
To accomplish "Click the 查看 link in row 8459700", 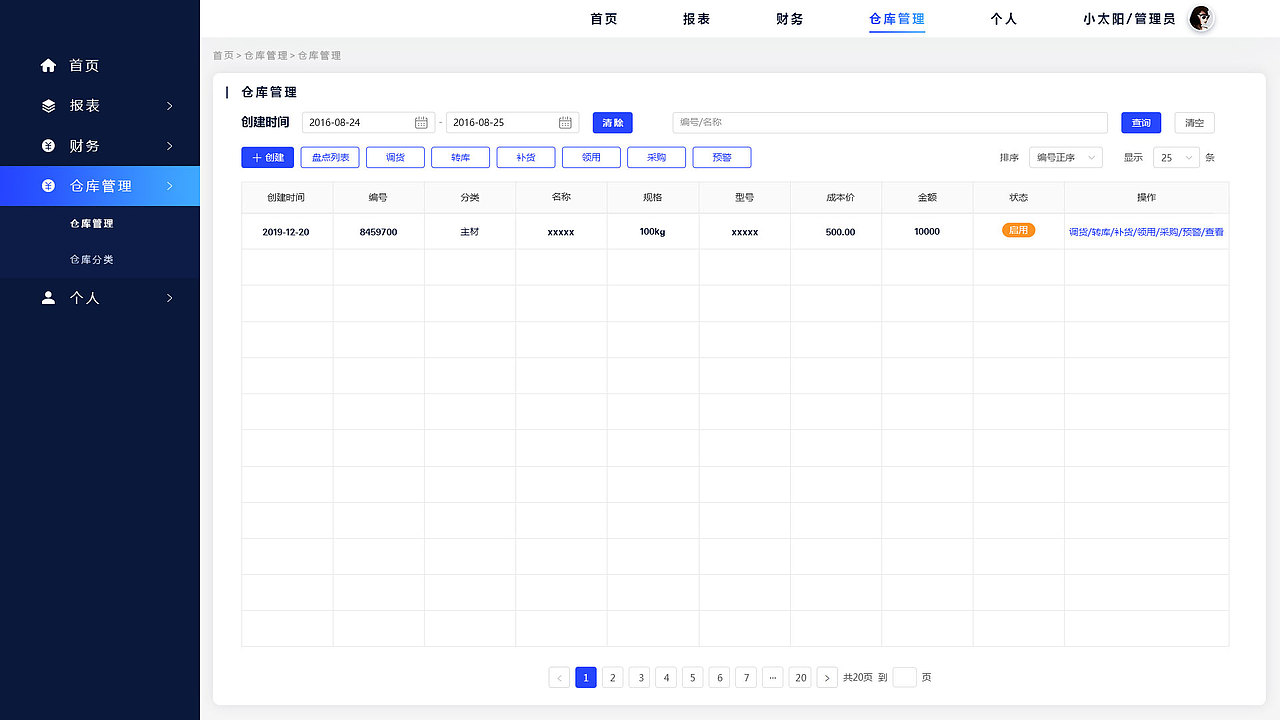I will point(1214,232).
